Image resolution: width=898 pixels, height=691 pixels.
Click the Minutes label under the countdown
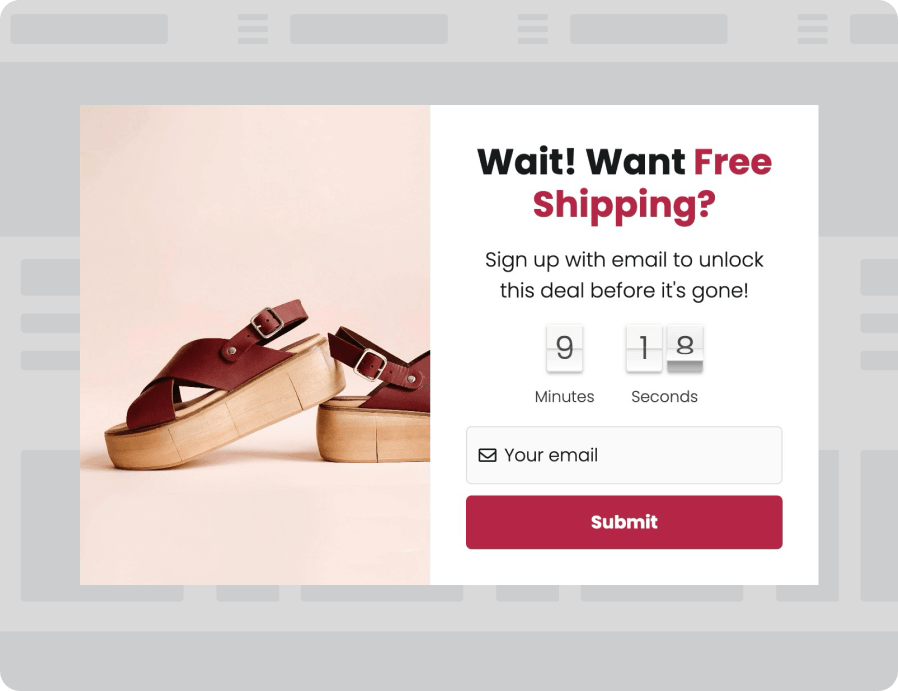(x=564, y=396)
